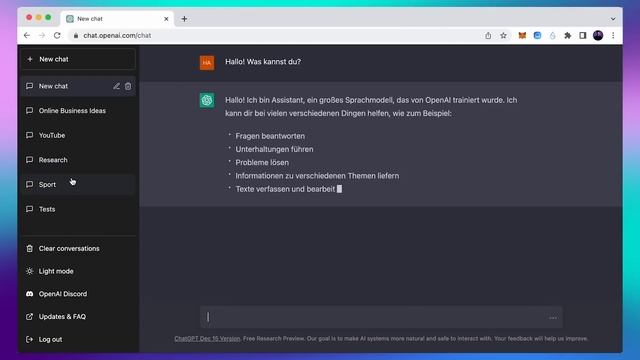Screen dimensions: 640x360
Task: Start a new chat from sidebar button
Action: tap(78, 59)
